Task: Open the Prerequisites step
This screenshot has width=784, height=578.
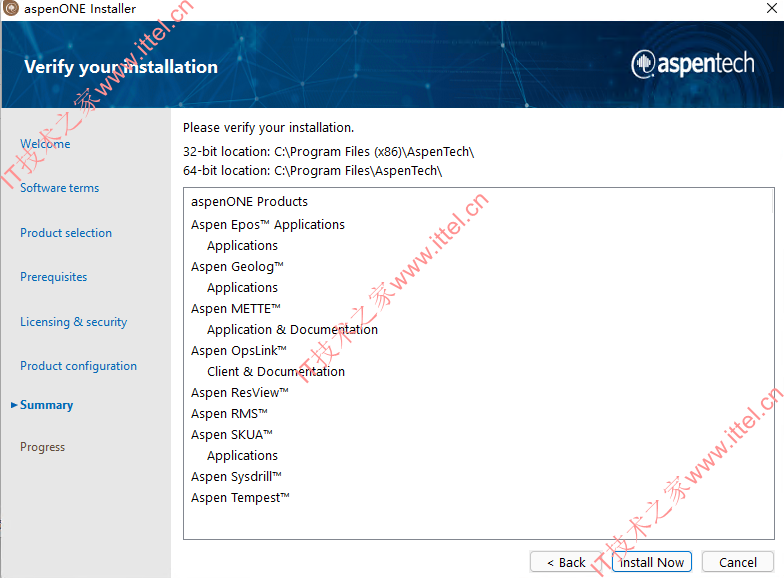Action: coord(54,277)
